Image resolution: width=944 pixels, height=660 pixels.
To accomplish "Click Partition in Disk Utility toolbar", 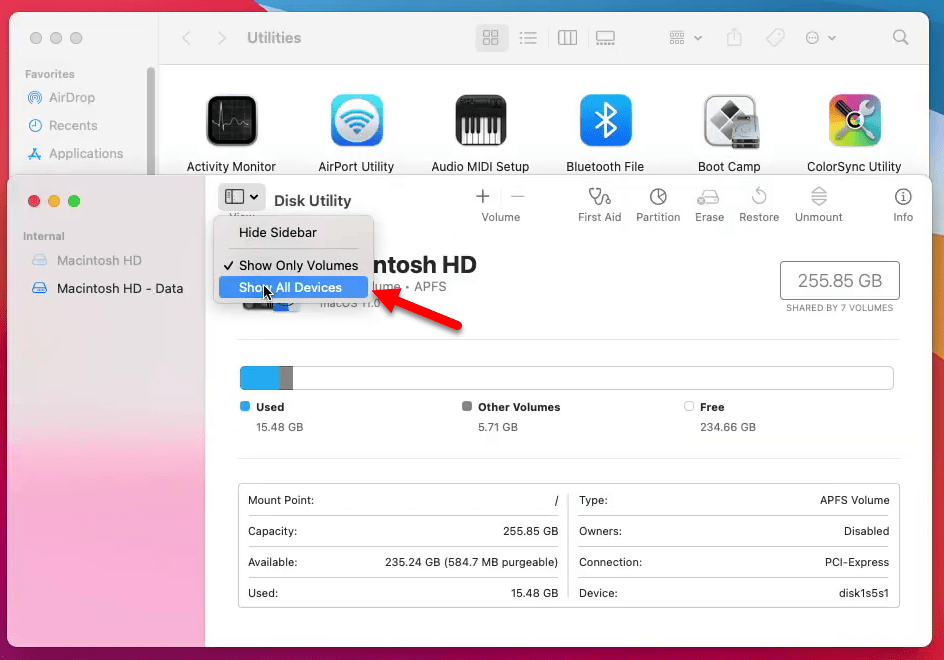I will (658, 205).
